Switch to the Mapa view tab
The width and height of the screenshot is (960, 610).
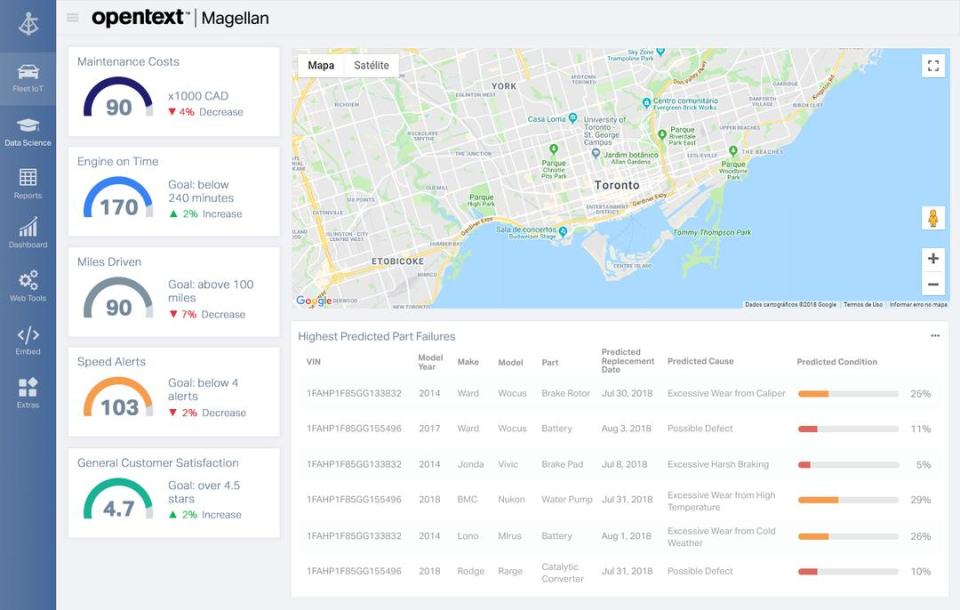[x=320, y=64]
